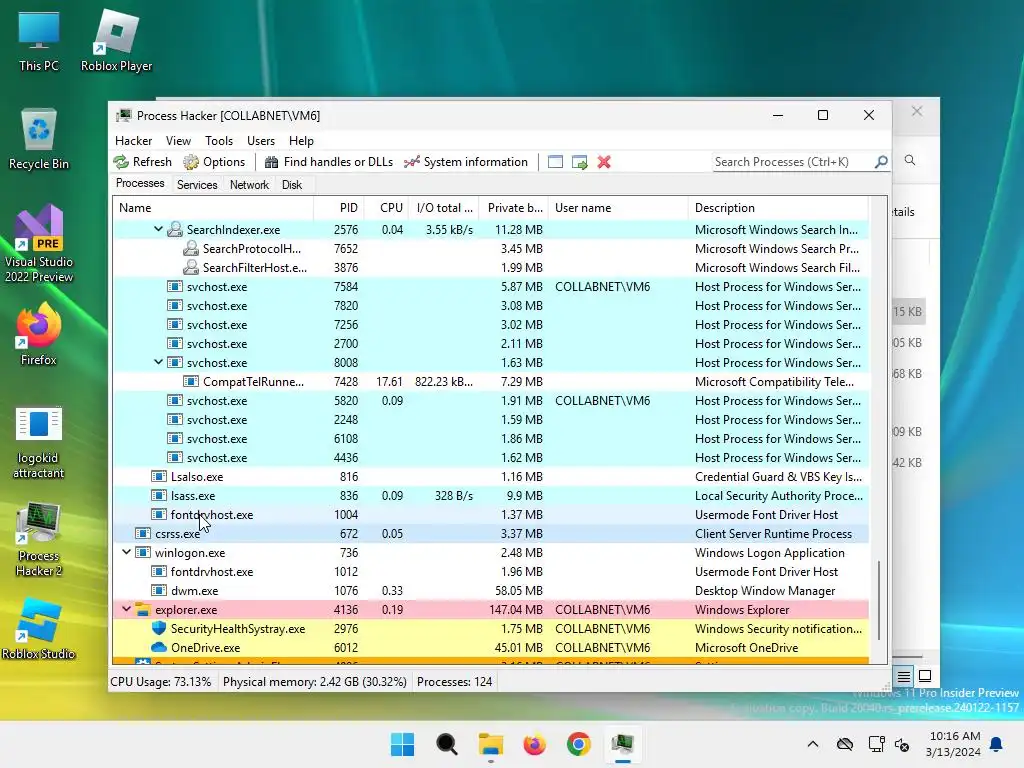
Task: Open System information window
Action: pos(466,162)
